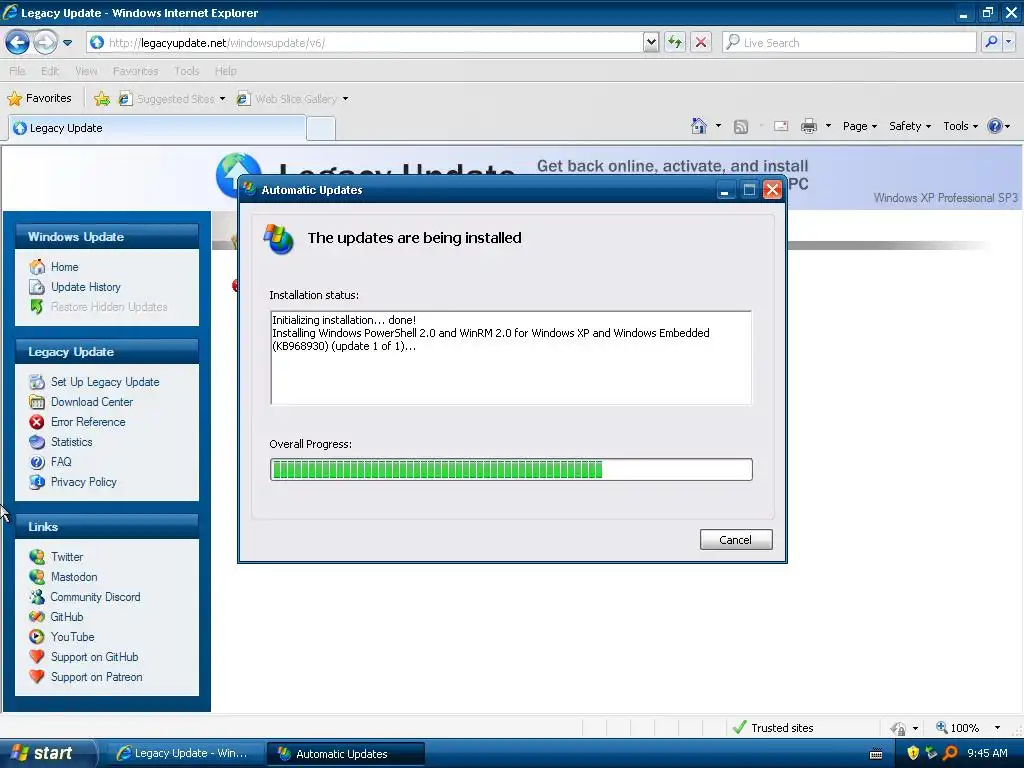Click the legacyupdate.net address bar

coord(364,43)
